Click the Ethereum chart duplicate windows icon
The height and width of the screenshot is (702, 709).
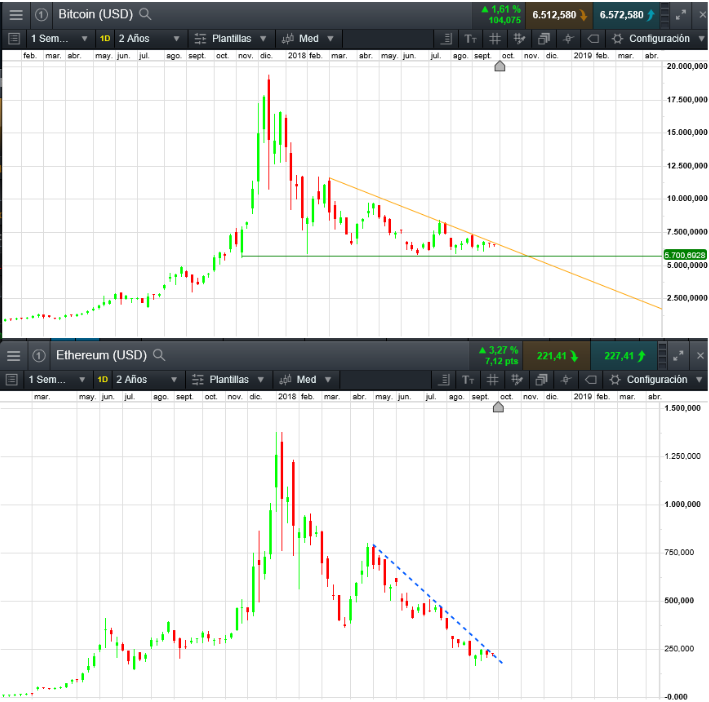point(541,380)
